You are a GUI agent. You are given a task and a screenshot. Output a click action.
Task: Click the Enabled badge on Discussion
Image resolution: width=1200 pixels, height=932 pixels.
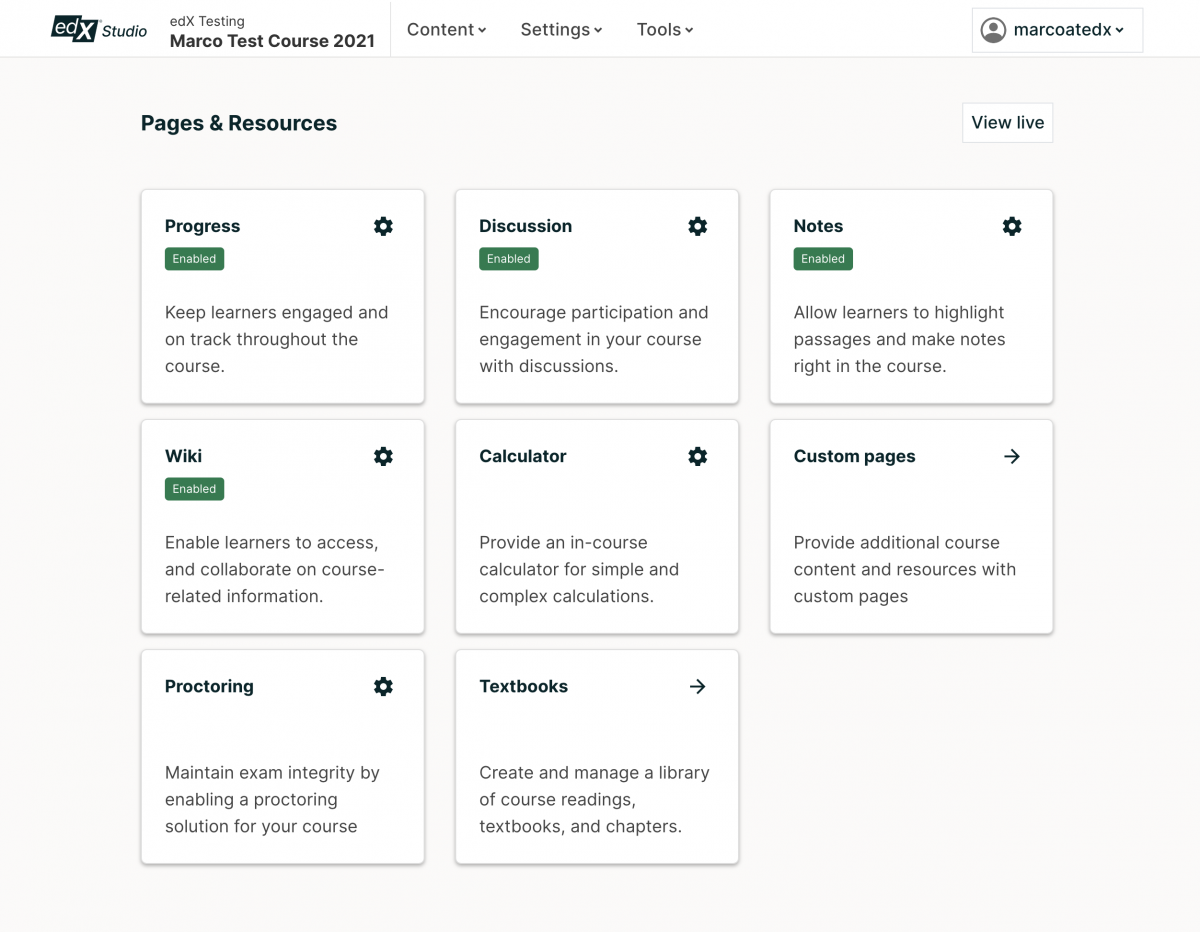tap(508, 259)
